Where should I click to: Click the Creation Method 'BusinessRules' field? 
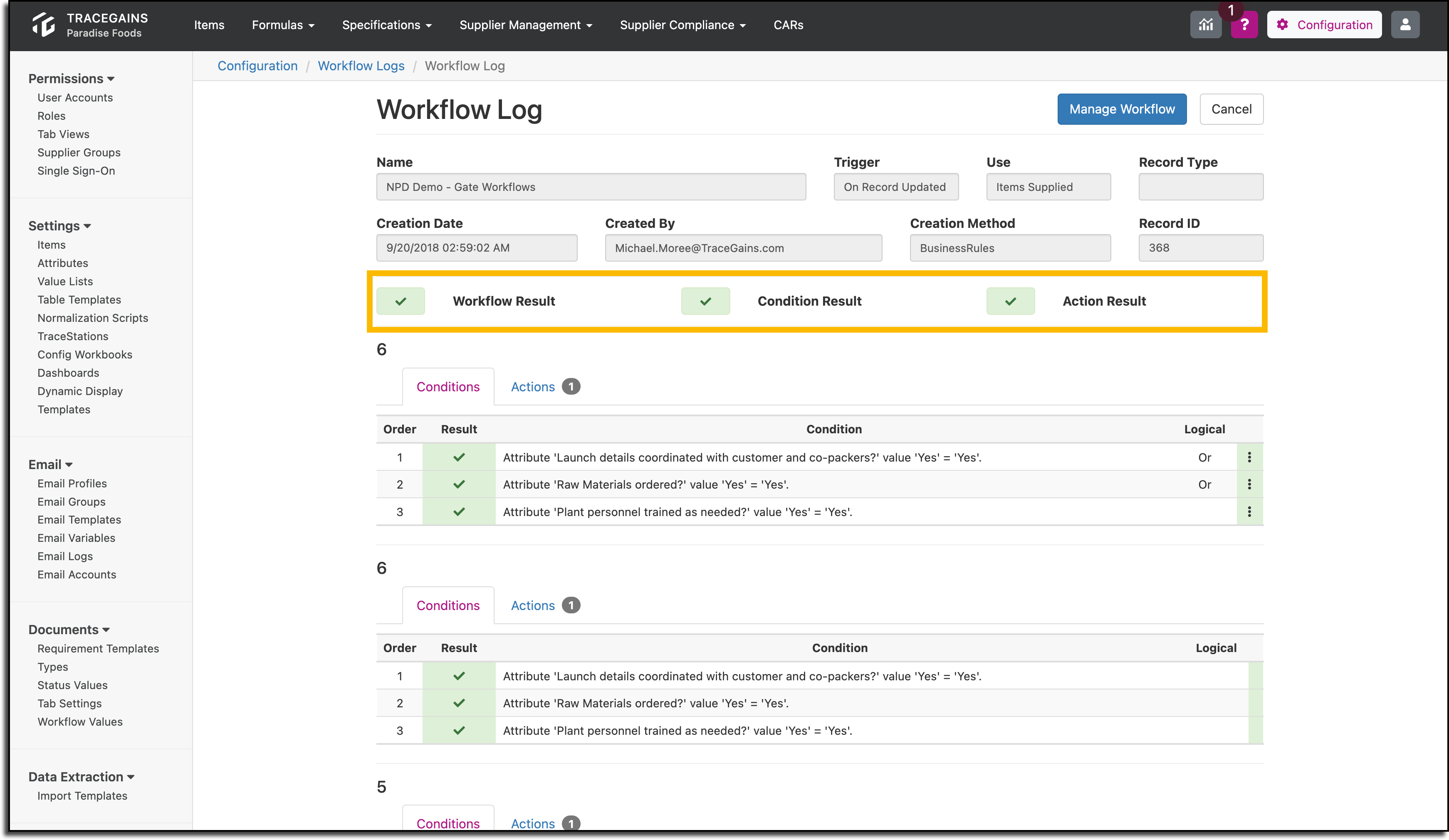[x=1010, y=248]
